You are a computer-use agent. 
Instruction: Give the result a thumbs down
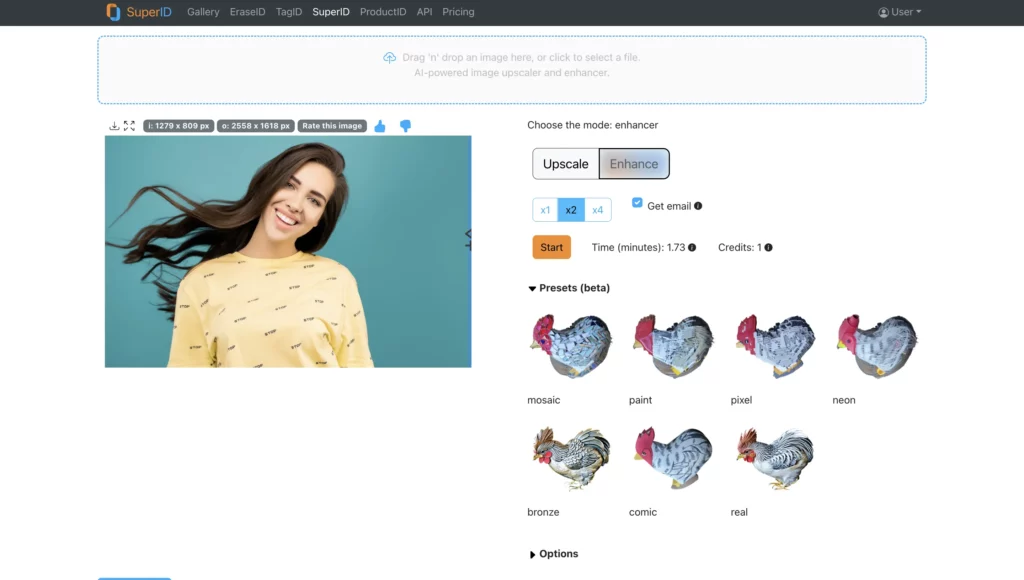(x=405, y=125)
